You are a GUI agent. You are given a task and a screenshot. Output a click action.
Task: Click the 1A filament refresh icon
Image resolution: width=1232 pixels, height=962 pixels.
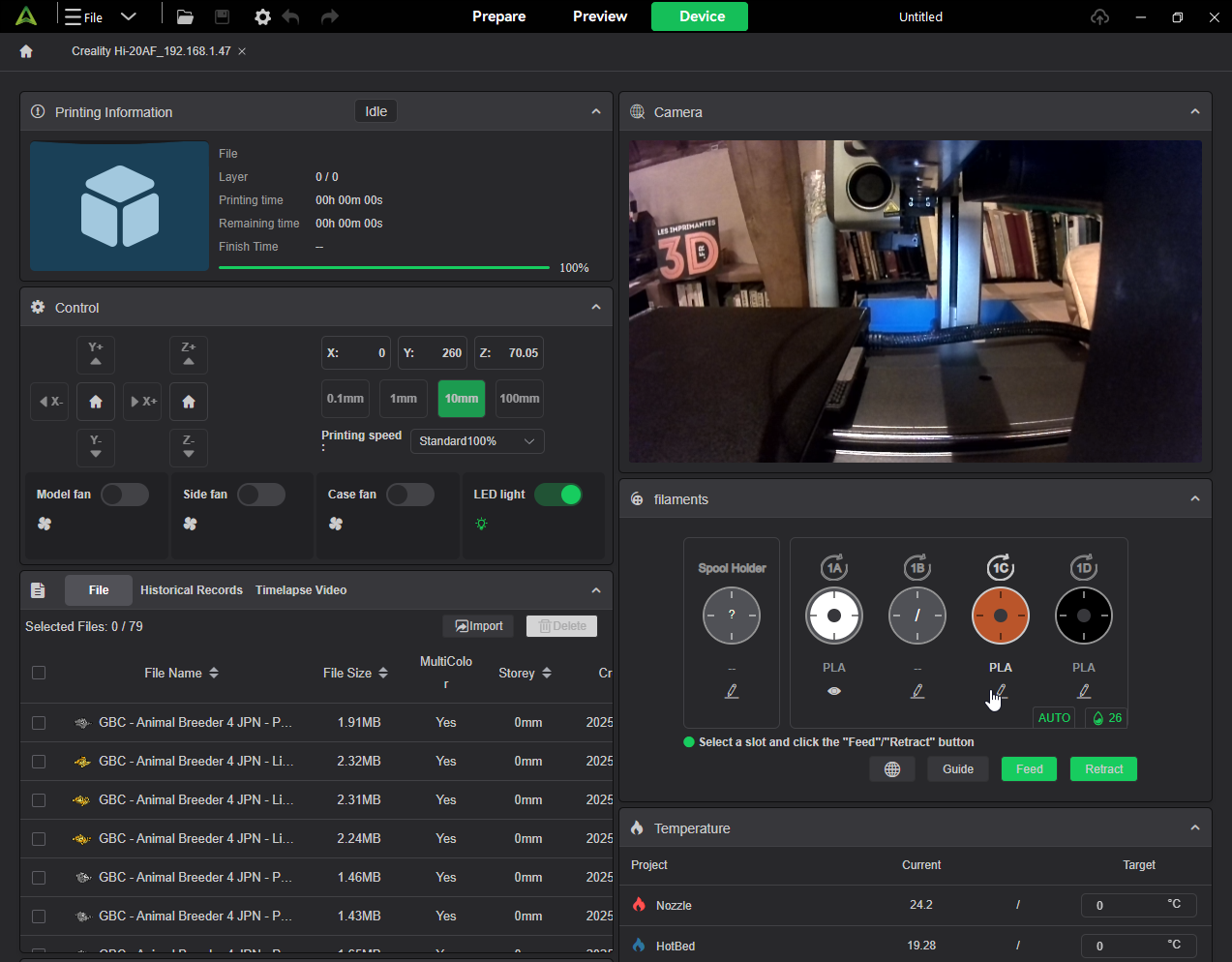(833, 568)
